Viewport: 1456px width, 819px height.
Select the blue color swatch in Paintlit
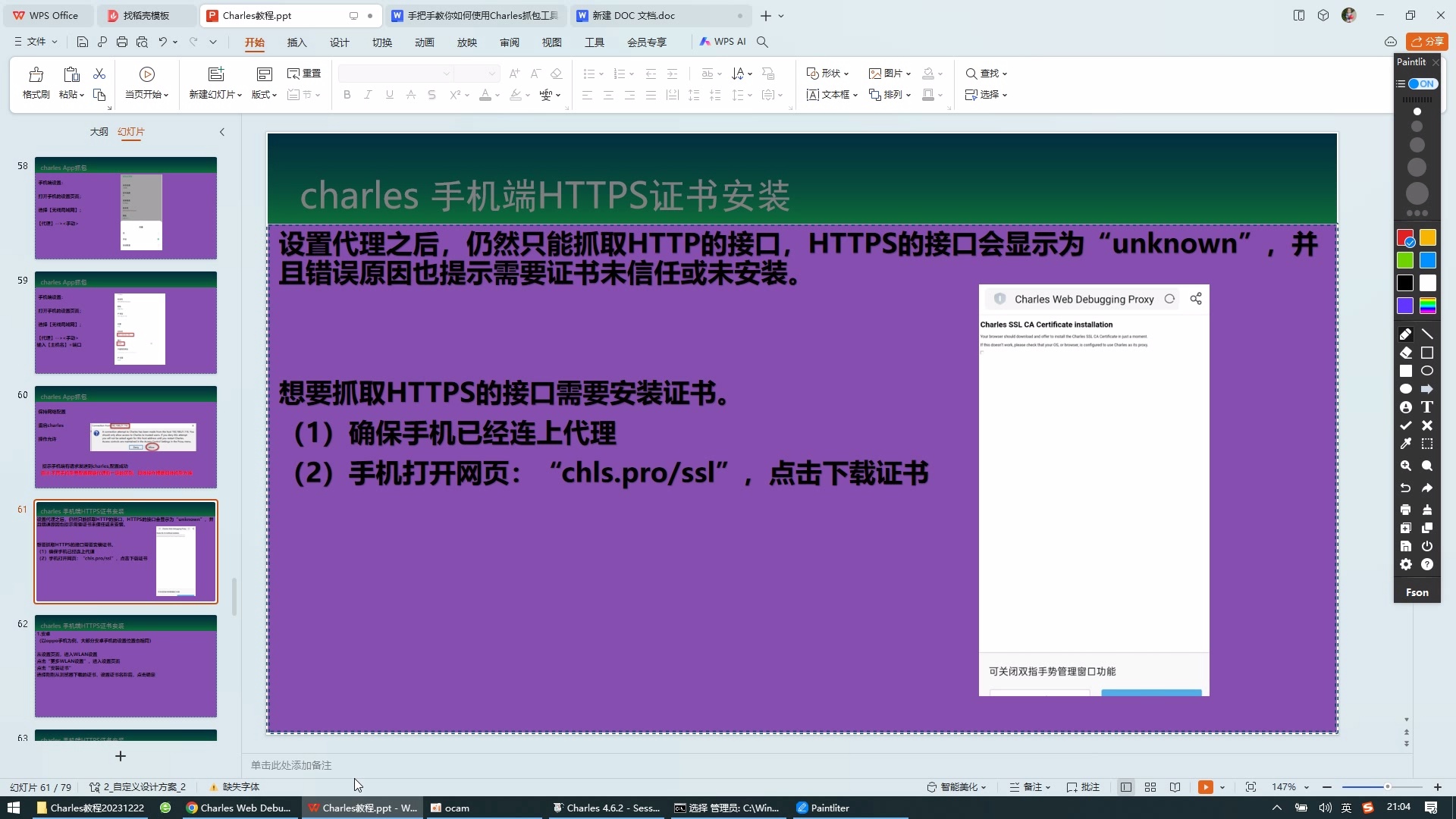(1428, 260)
